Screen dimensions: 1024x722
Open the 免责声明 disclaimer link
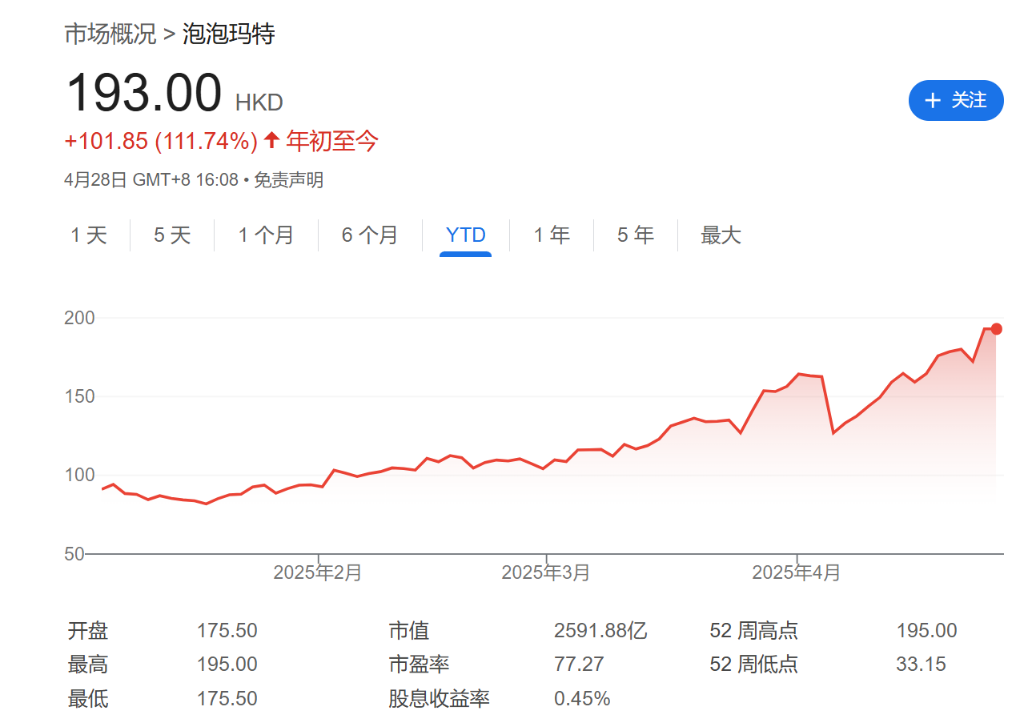tap(289, 180)
